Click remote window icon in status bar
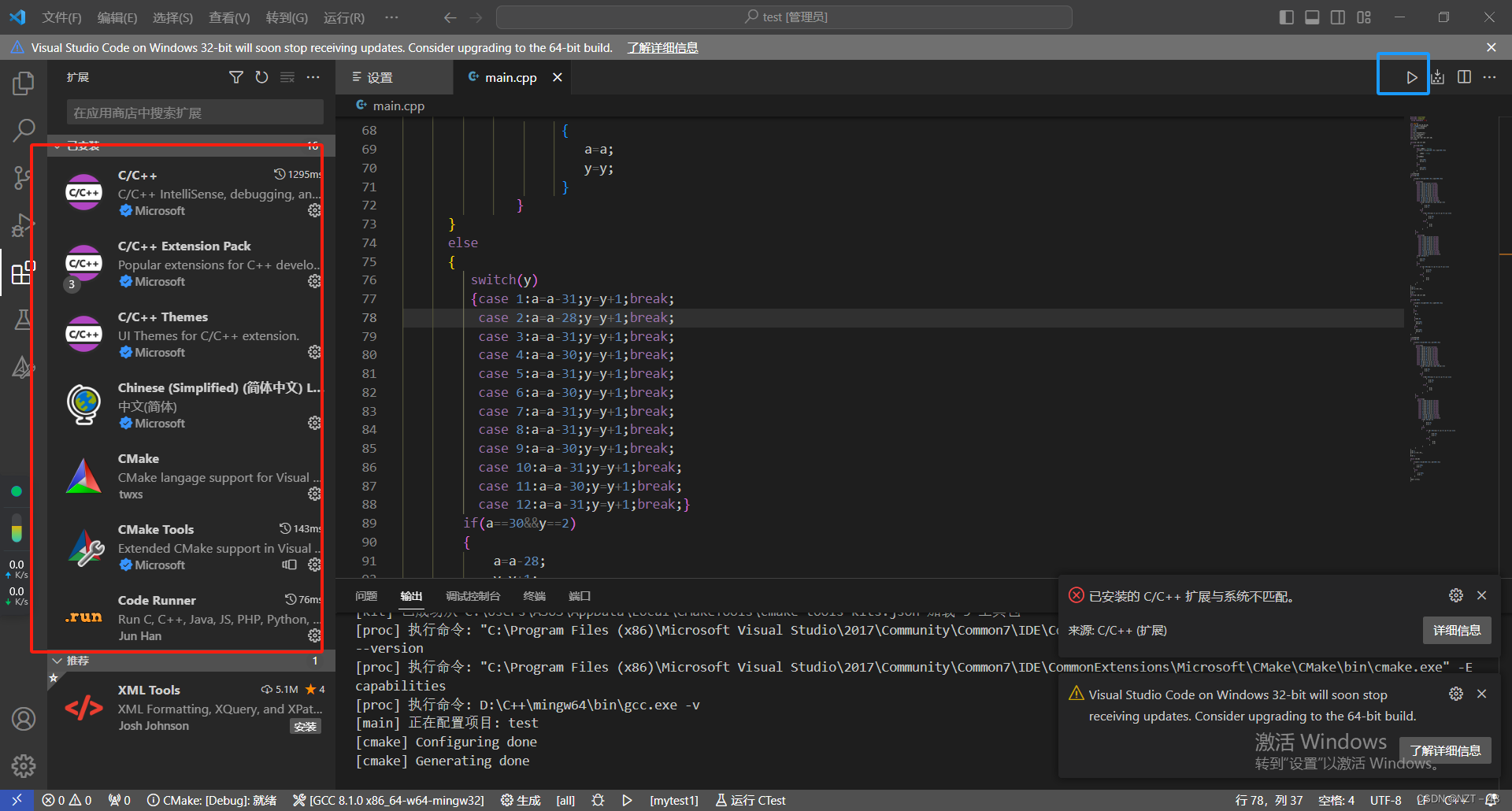 [17, 800]
